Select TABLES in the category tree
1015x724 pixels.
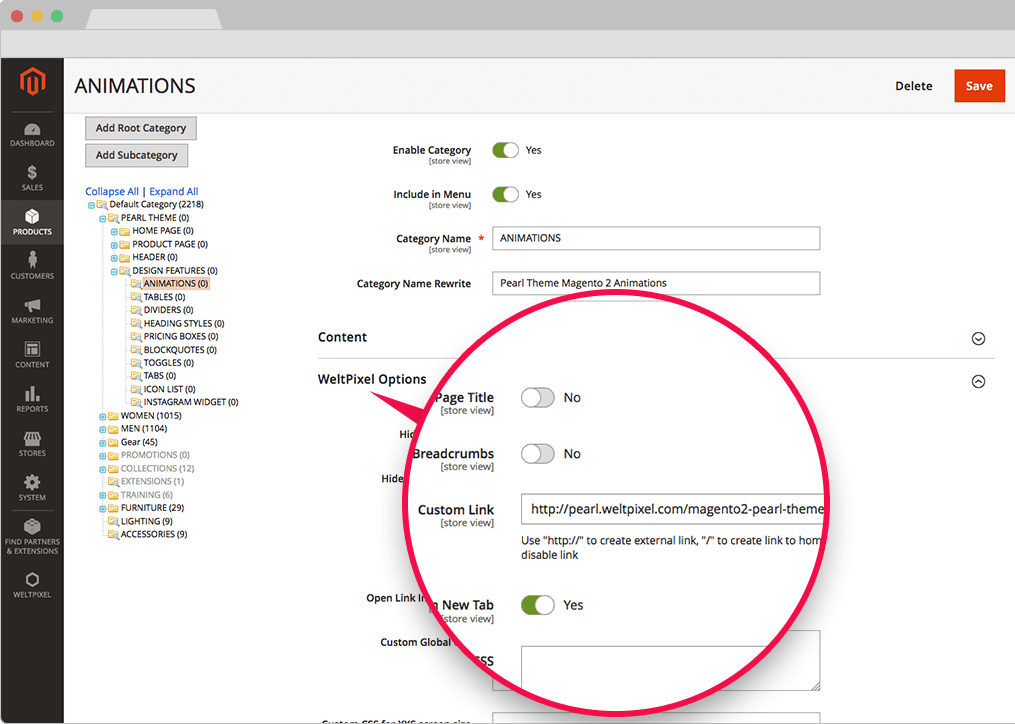[x=163, y=297]
